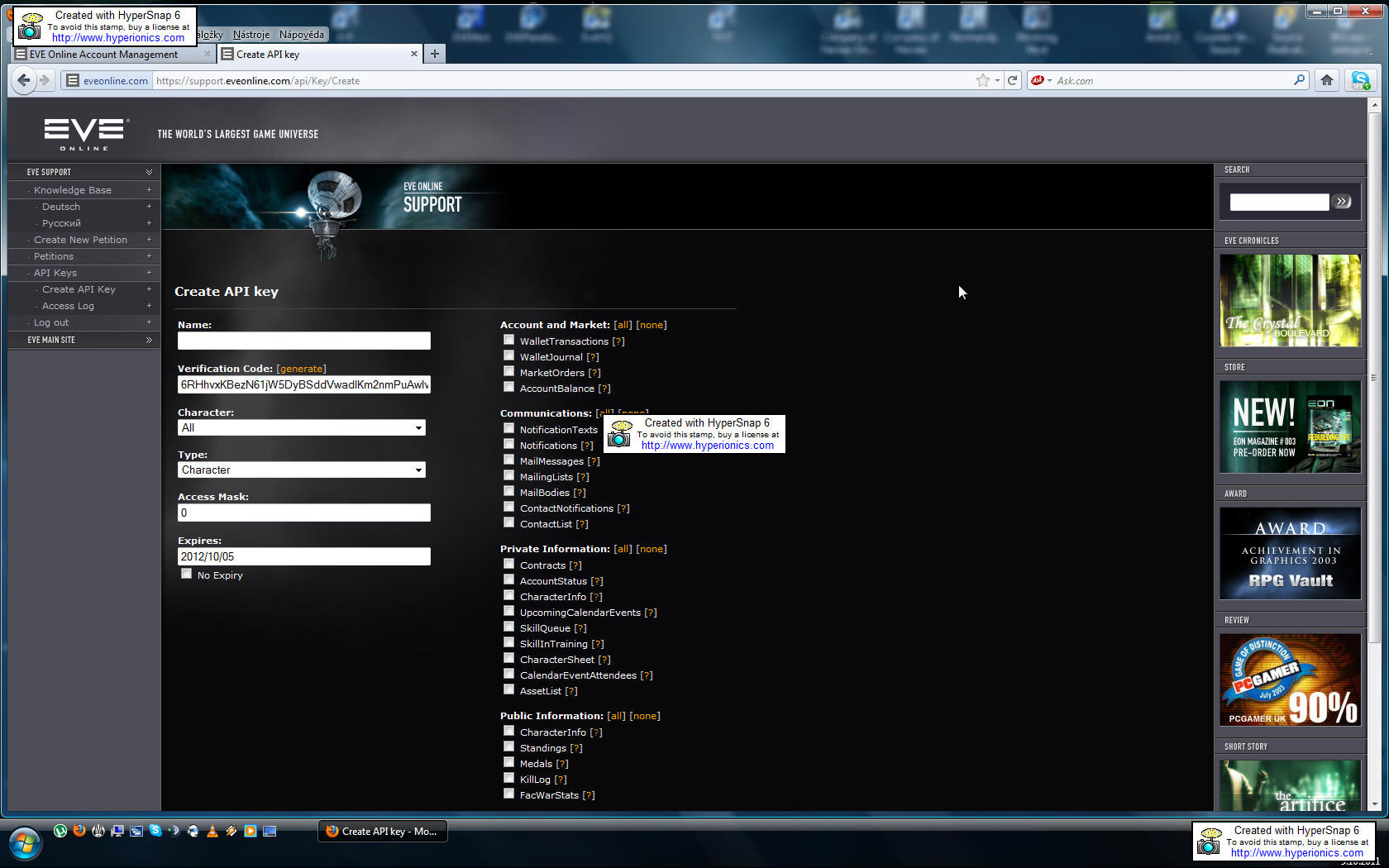This screenshot has width=1389, height=868.
Task: Submit site search with the arrow button
Action: click(x=1342, y=202)
